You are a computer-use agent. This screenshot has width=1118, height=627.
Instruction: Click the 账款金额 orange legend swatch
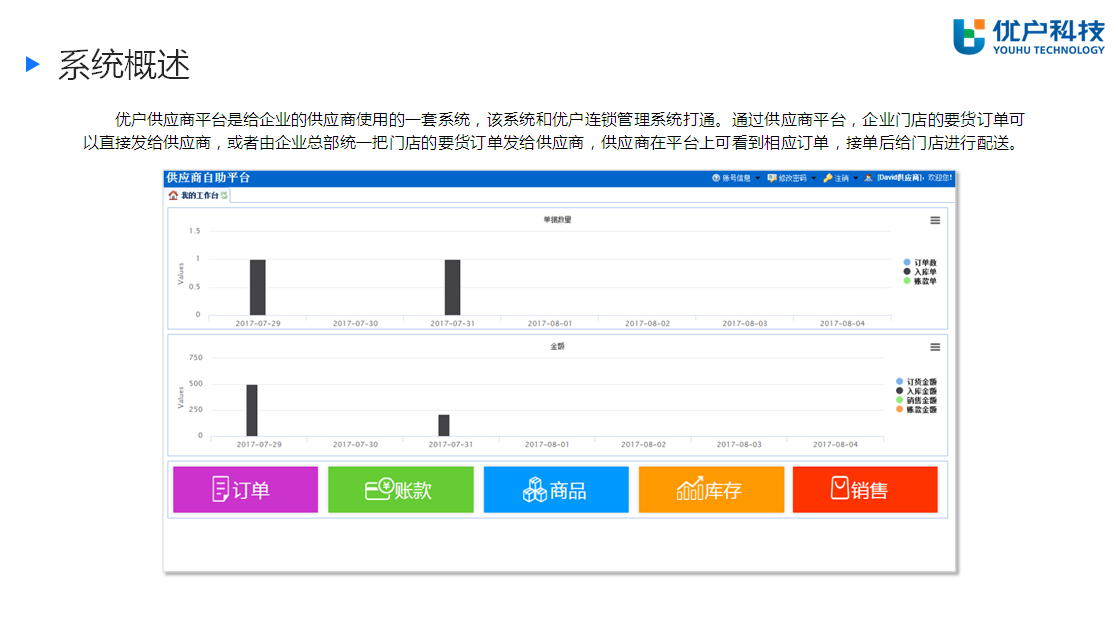click(x=899, y=409)
